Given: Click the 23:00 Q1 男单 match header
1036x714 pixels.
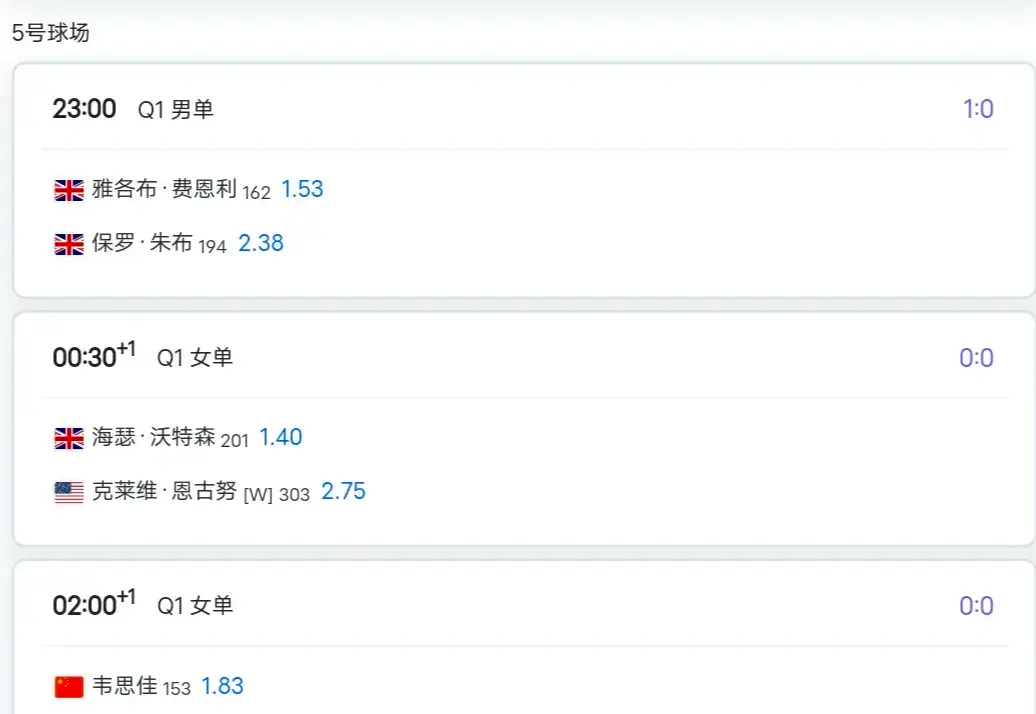Looking at the screenshot, I should (133, 109).
